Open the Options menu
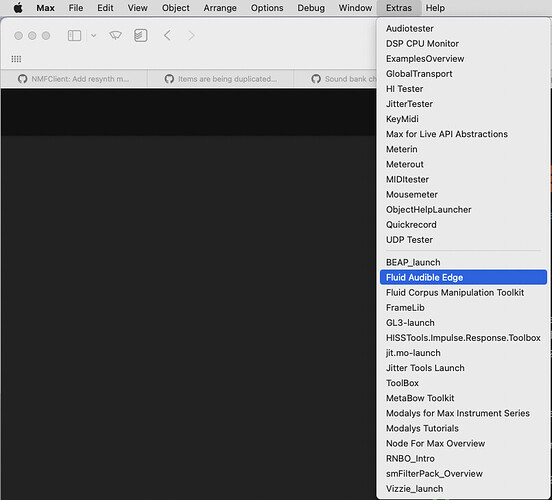The image size is (552, 500). pyautogui.click(x=267, y=8)
